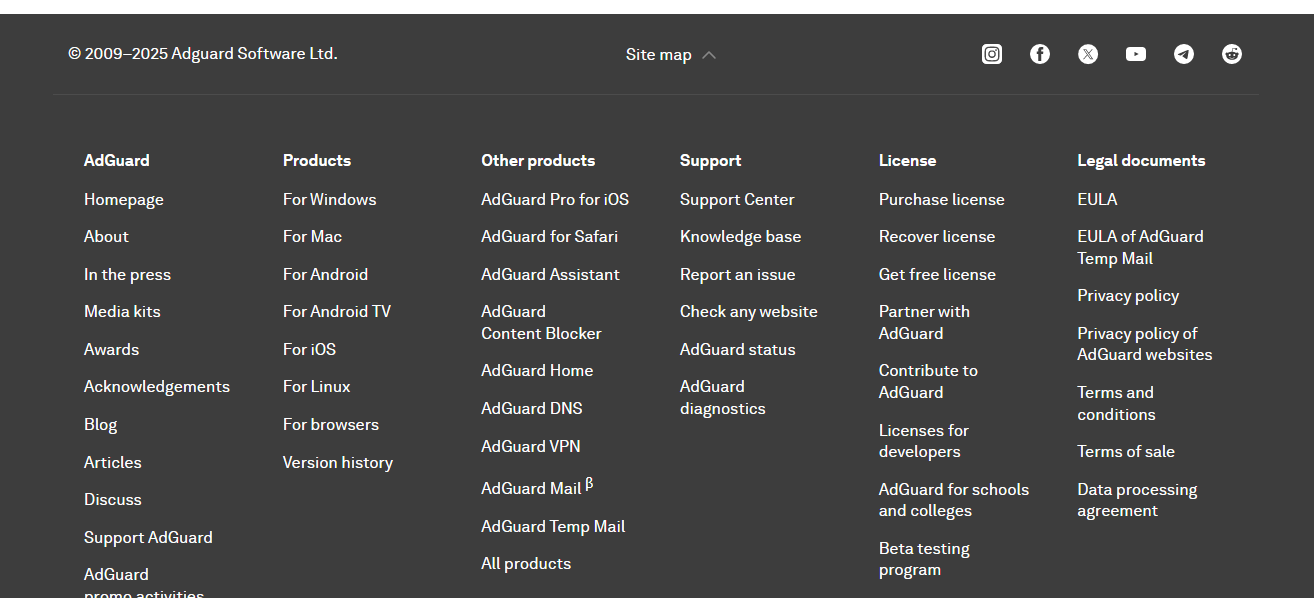
Task: Click the AdGuard Mail beta link
Action: (x=537, y=488)
